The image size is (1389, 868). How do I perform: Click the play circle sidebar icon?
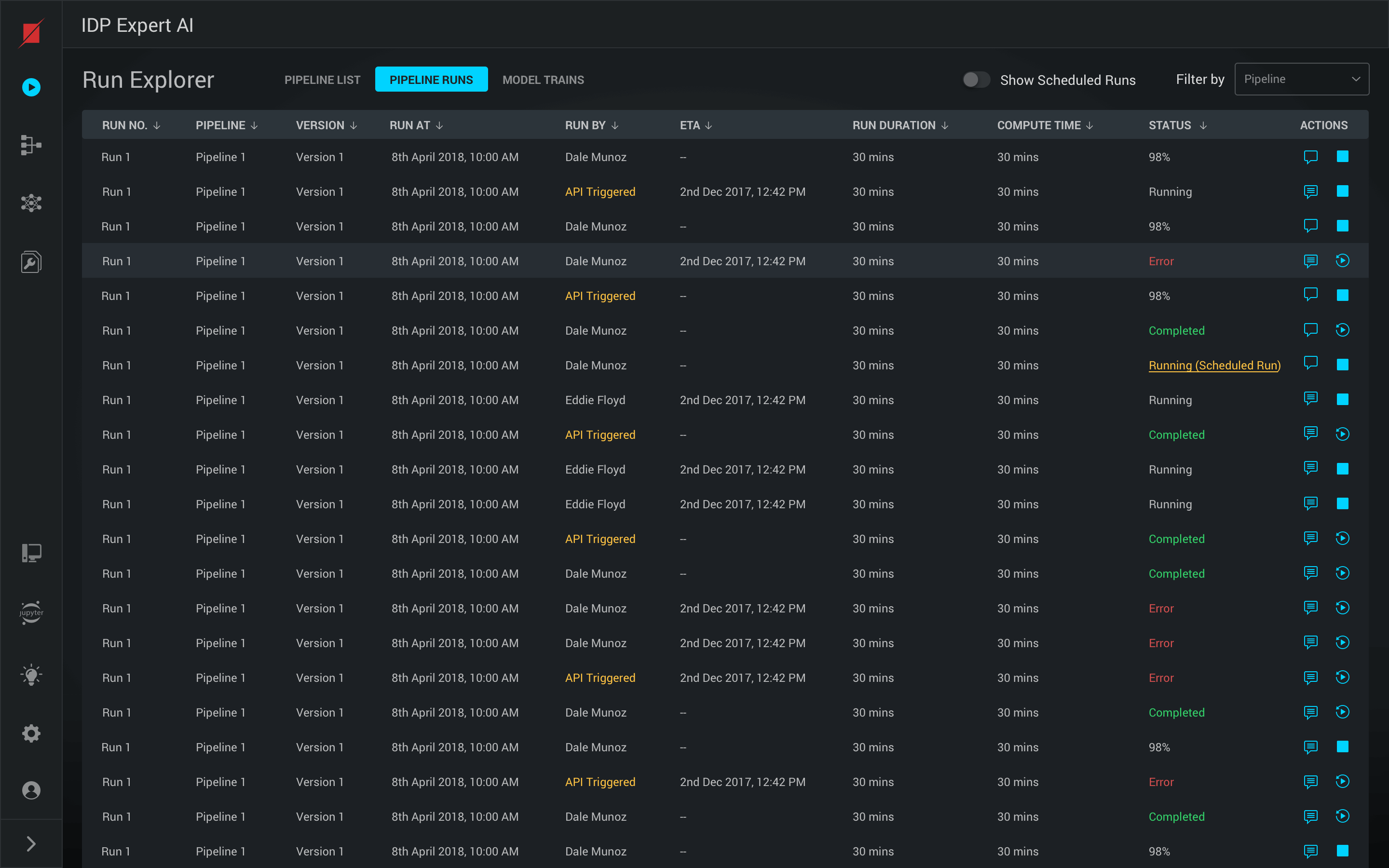(31, 87)
